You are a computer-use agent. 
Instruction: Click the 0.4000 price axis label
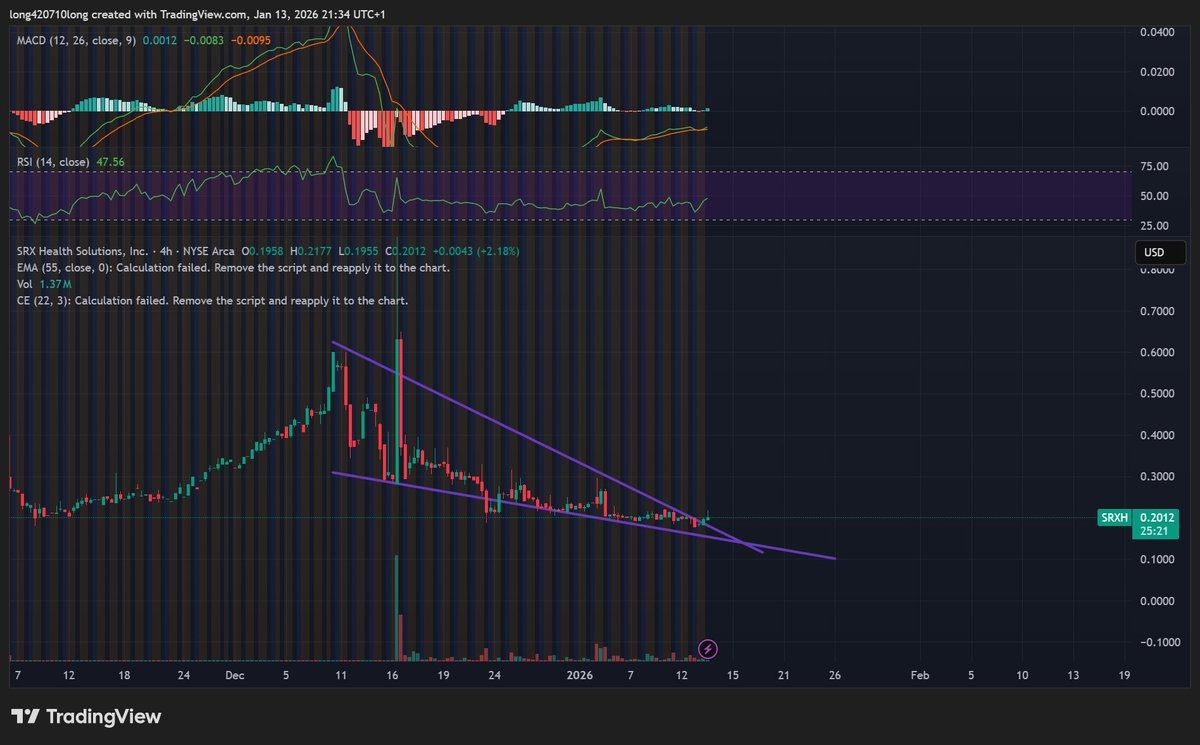(1159, 436)
